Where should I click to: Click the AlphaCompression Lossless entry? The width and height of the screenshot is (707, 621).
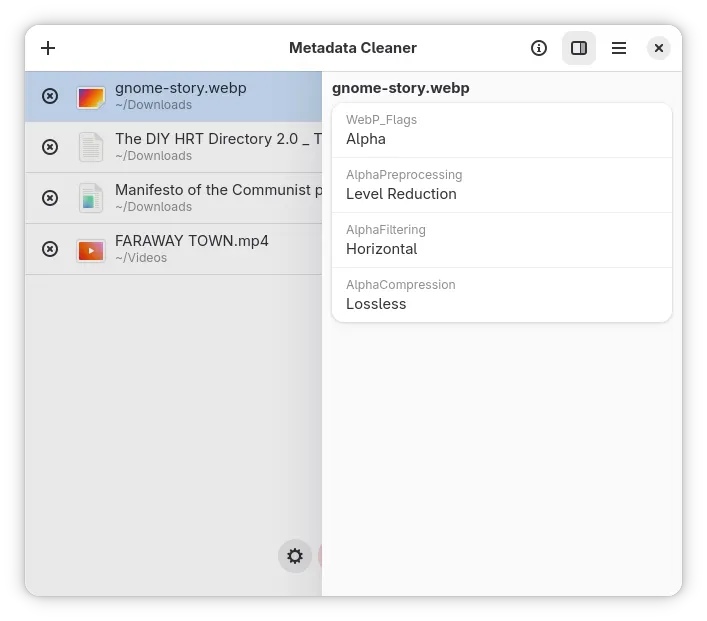coord(502,295)
